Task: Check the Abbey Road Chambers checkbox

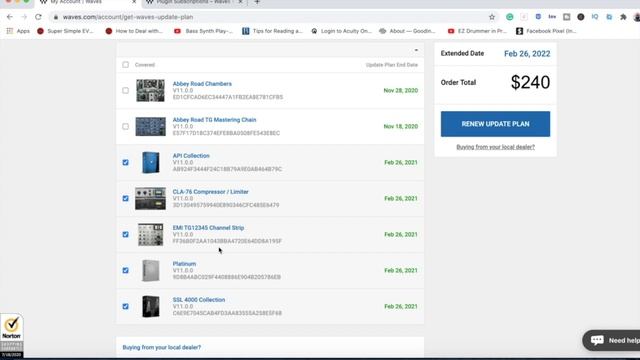Action: pyautogui.click(x=125, y=90)
